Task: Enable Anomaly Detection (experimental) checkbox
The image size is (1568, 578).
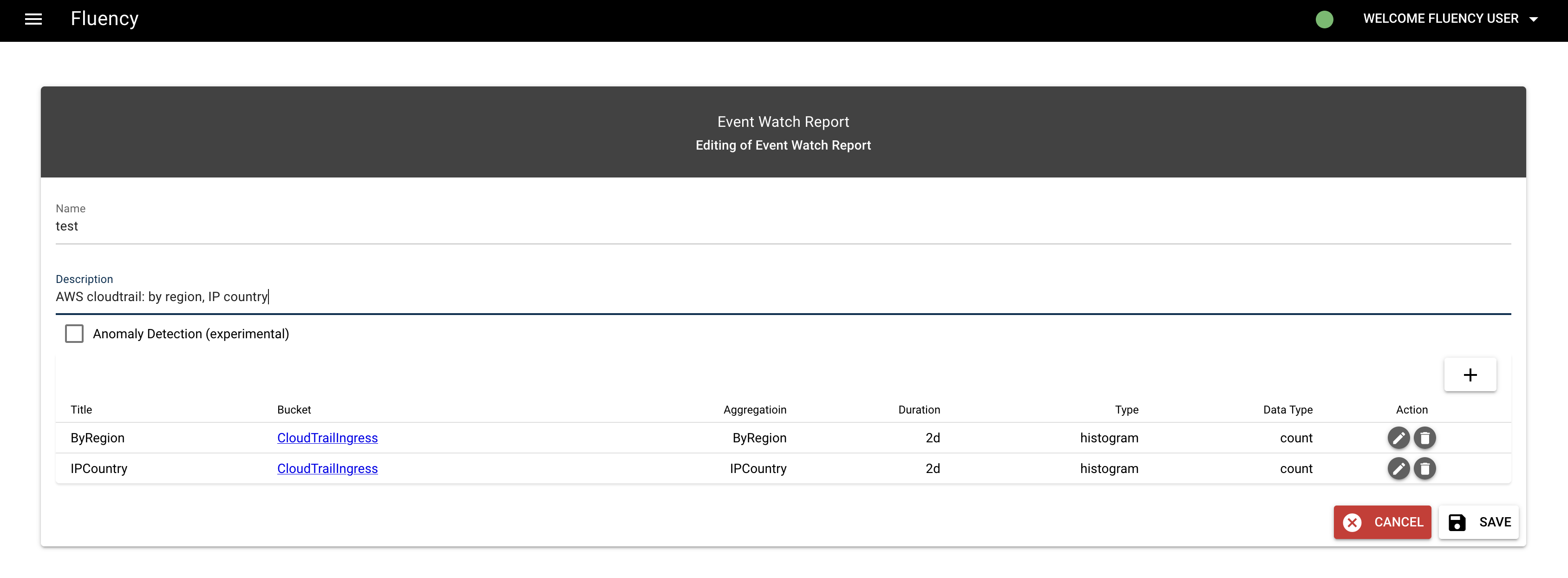Action: [x=74, y=334]
